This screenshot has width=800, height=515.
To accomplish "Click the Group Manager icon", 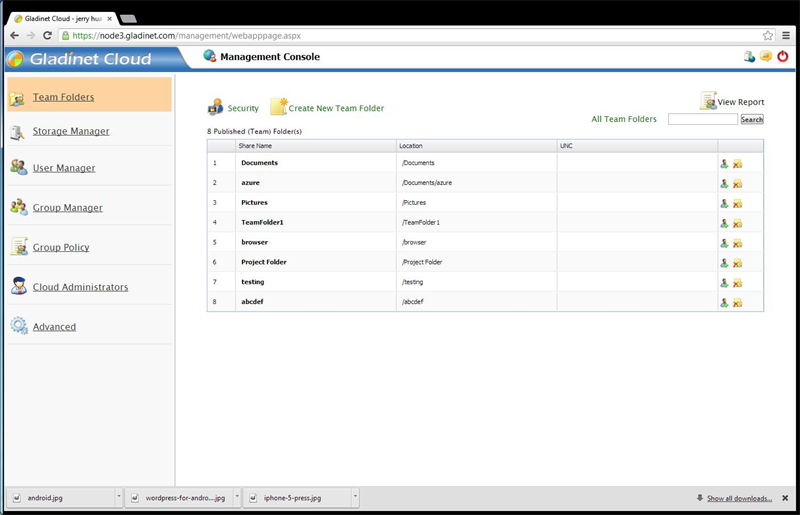I will [19, 207].
